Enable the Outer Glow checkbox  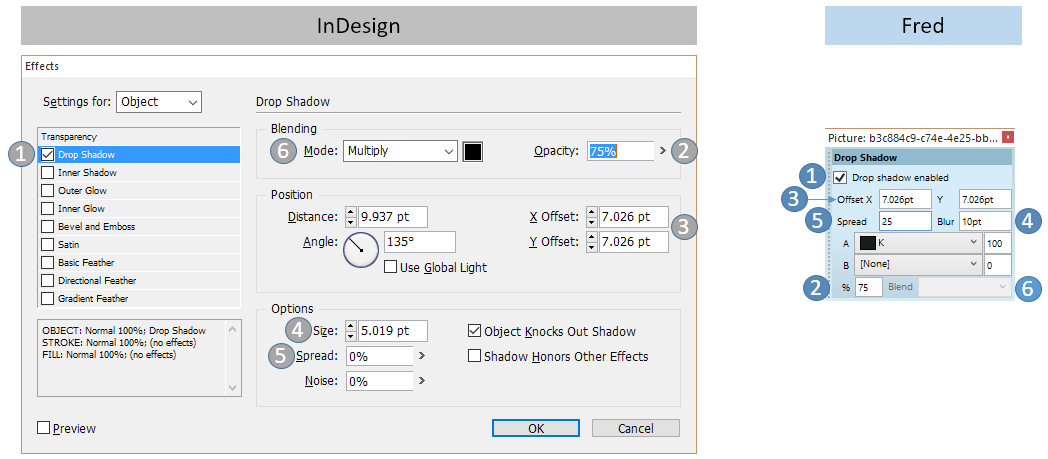point(47,191)
